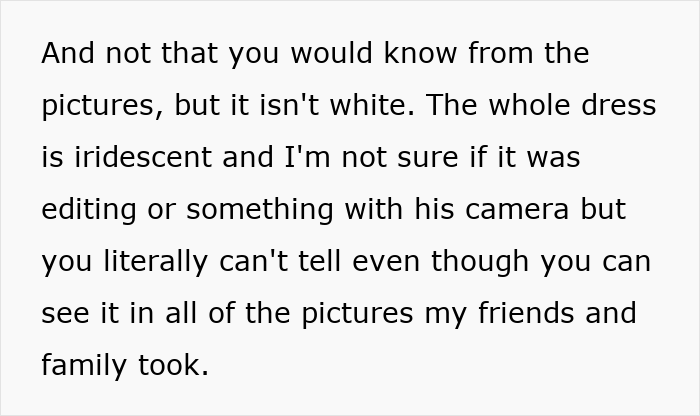This screenshot has height=416, width=700.
Task: Click the word "even" on the fifth line
Action: pos(386,262)
